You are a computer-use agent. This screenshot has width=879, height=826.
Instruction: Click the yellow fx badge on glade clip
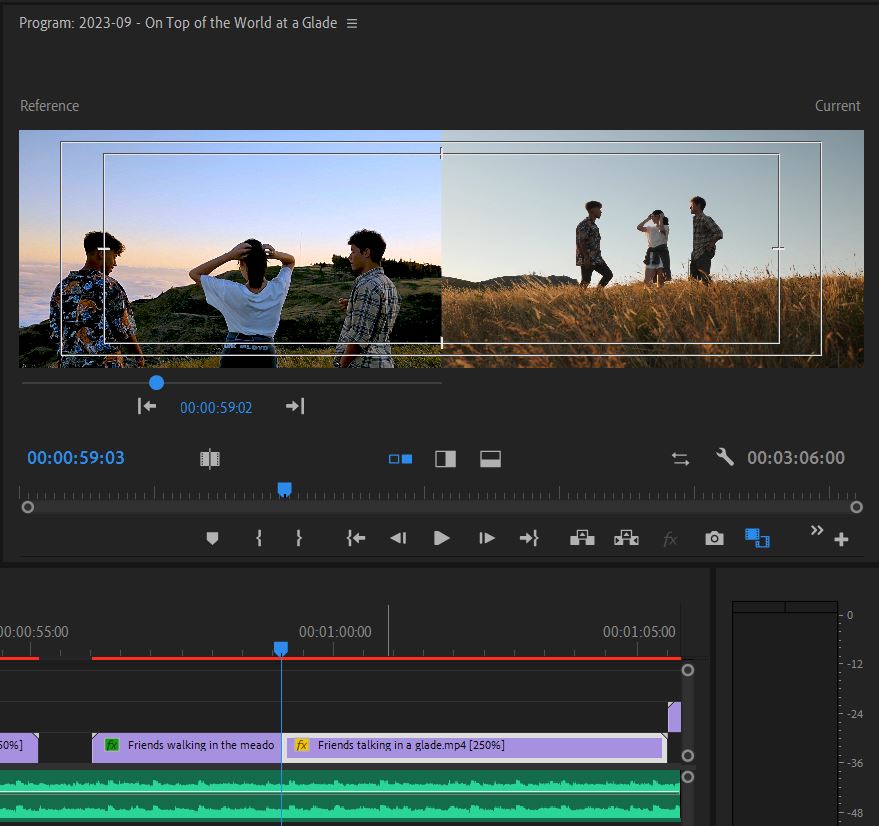(302, 745)
